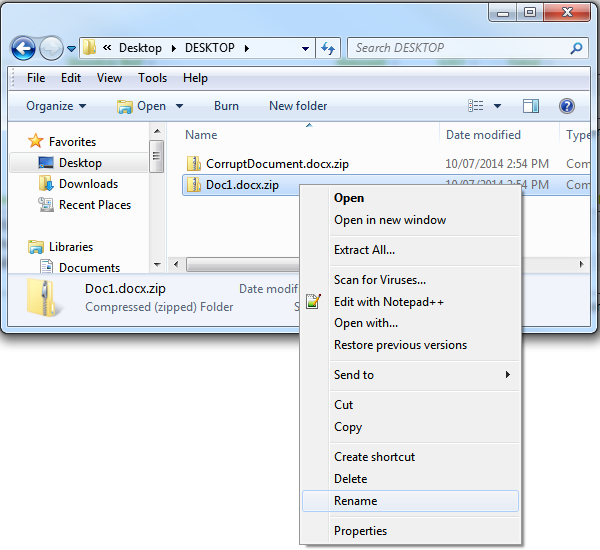Image resolution: width=600 pixels, height=550 pixels.
Task: Sort files by Date modified column
Action: pyautogui.click(x=483, y=135)
